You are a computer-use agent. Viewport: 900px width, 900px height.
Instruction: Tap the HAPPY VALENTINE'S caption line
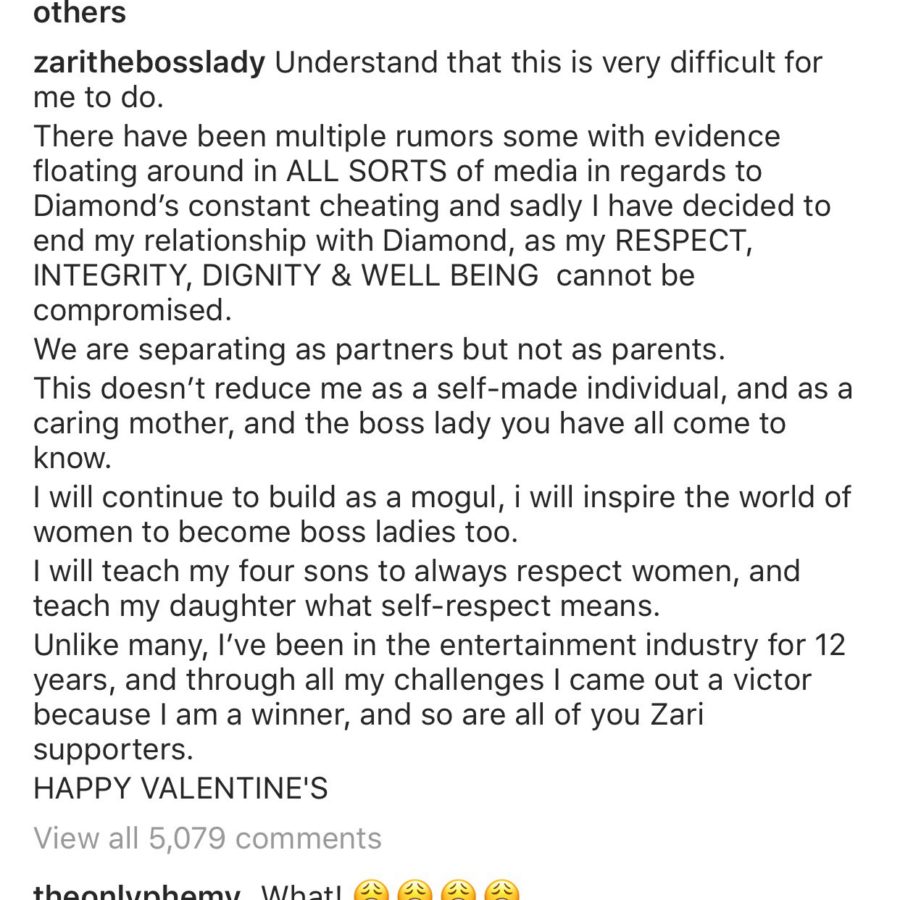180,788
